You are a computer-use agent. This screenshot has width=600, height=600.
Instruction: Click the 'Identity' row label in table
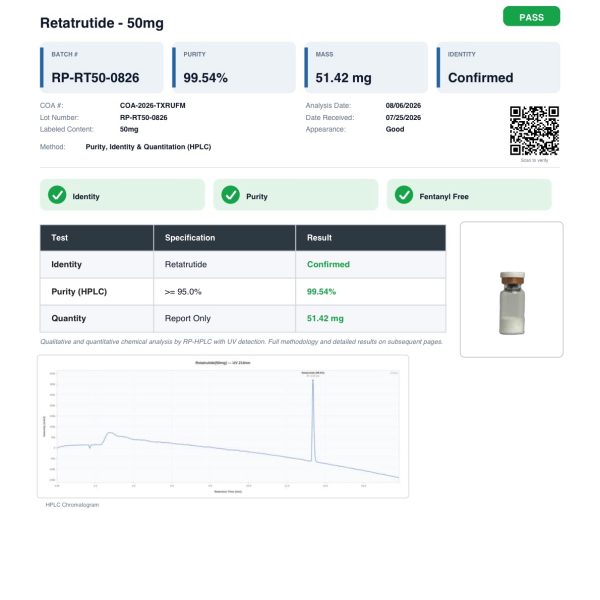click(67, 264)
